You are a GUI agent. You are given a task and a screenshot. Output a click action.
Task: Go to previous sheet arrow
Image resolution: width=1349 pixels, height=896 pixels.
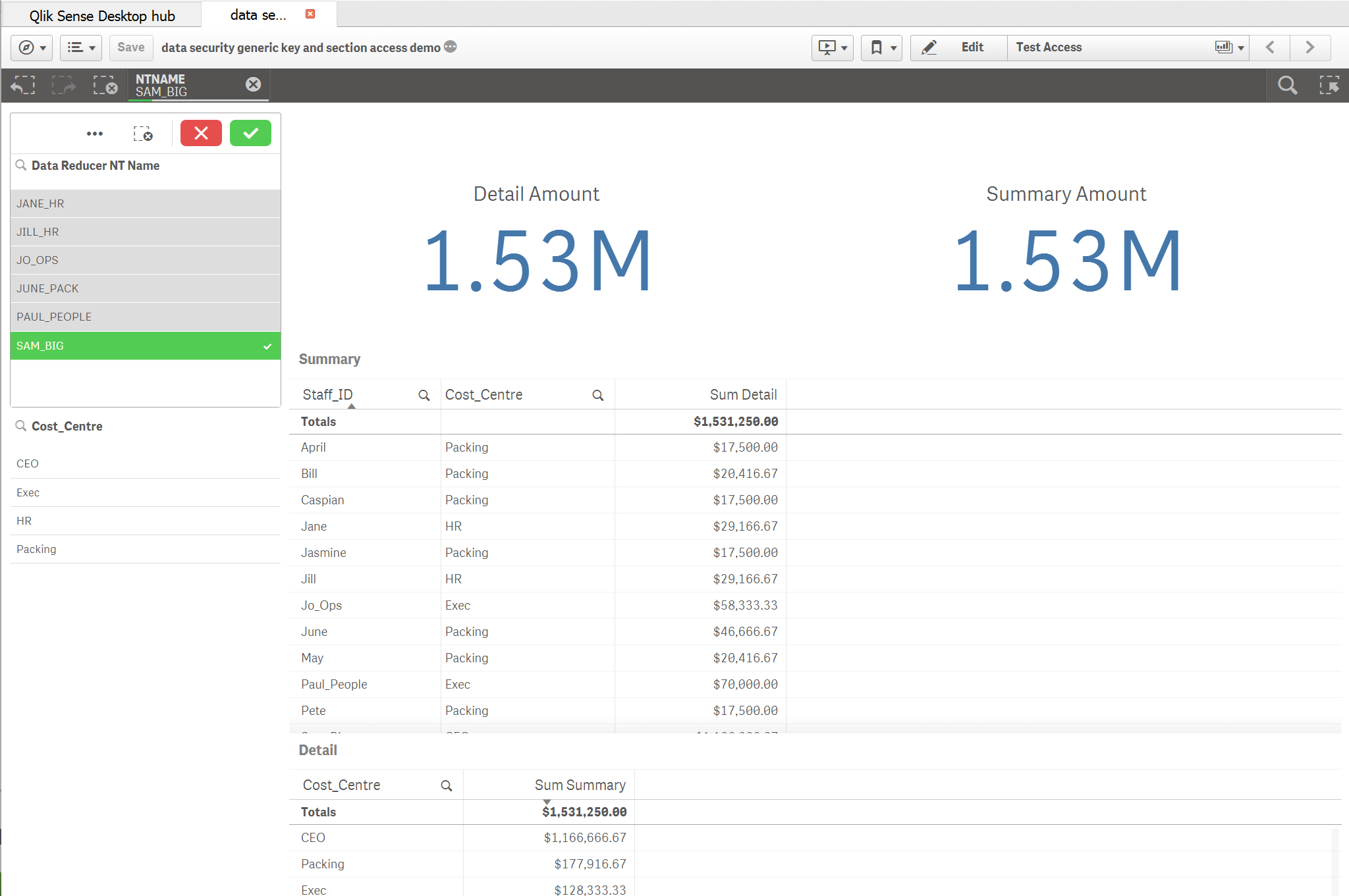[1270, 47]
